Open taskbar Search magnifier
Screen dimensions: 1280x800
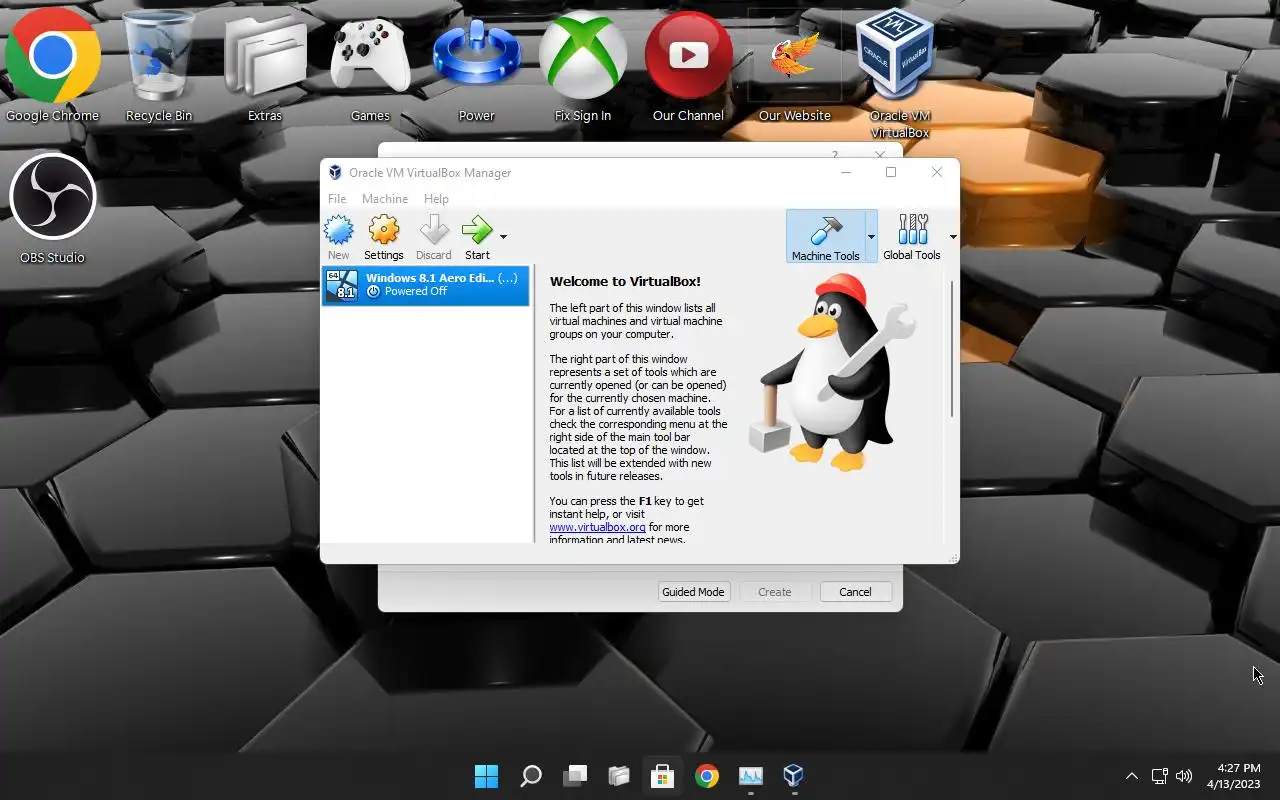click(531, 775)
